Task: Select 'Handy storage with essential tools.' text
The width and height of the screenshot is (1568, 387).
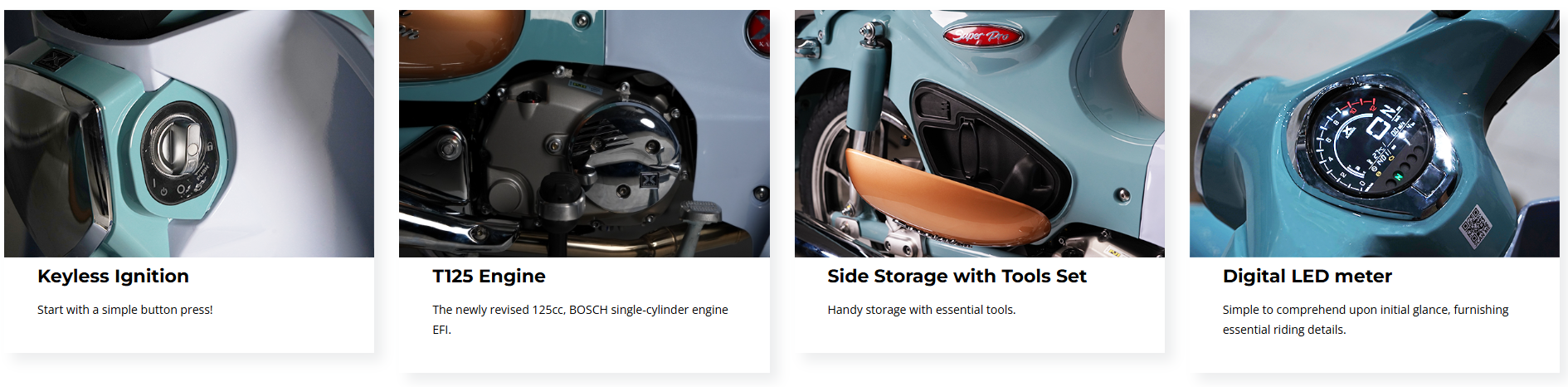Action: (921, 310)
